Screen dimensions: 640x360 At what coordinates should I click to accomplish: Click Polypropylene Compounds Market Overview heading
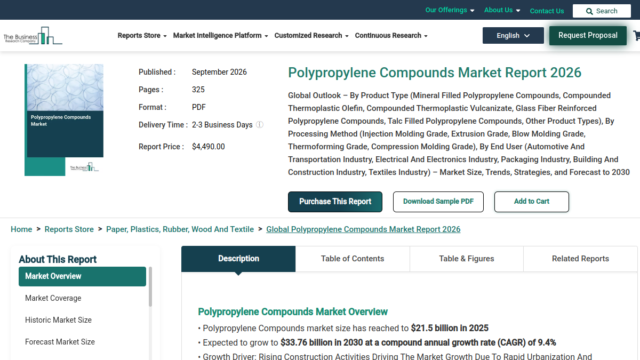293,312
